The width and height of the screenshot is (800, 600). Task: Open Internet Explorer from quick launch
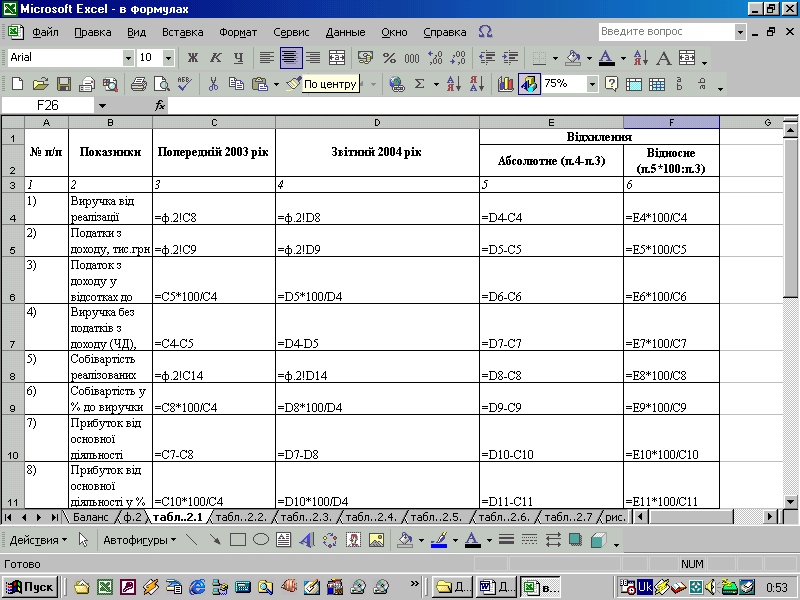(197, 587)
